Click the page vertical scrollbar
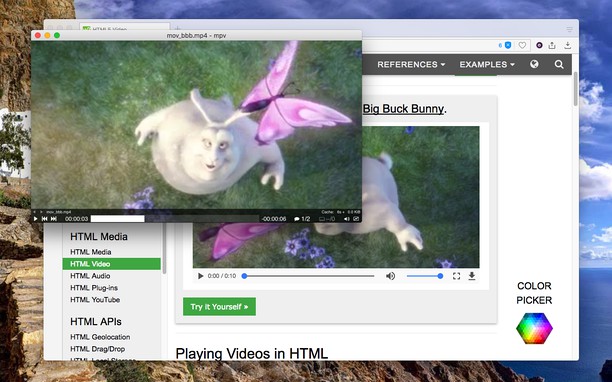 tap(575, 89)
